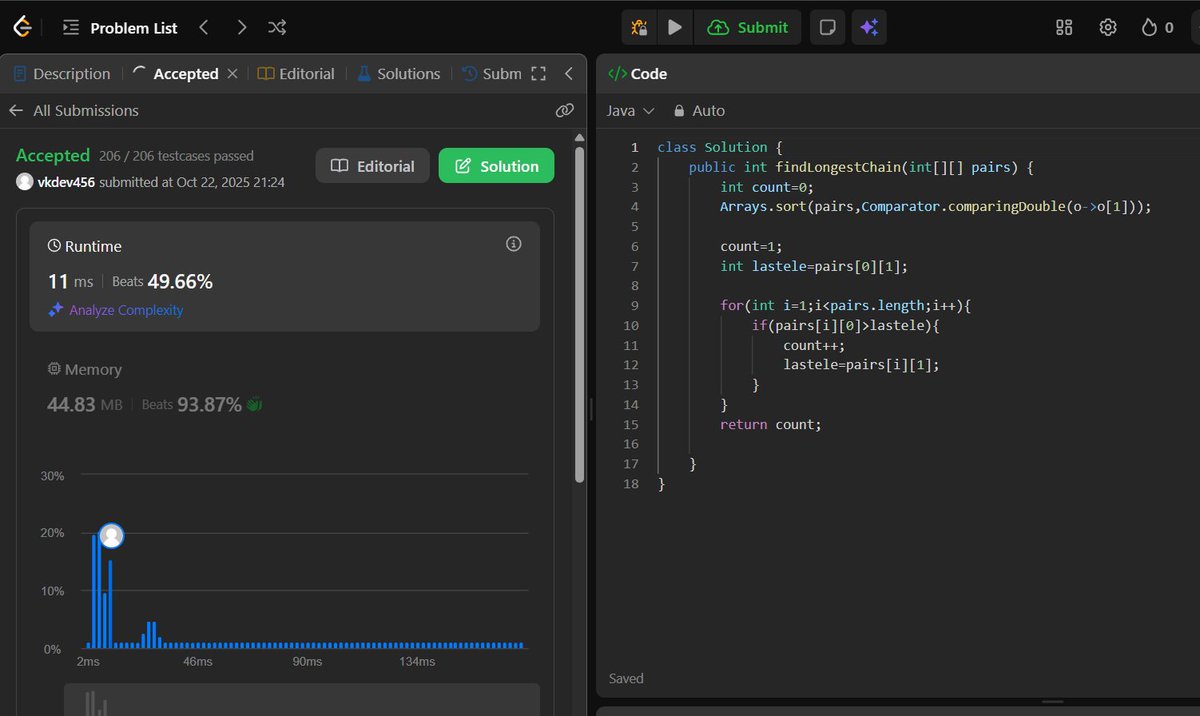Click the 'Beats 49.66%' runtime text

tap(162, 282)
